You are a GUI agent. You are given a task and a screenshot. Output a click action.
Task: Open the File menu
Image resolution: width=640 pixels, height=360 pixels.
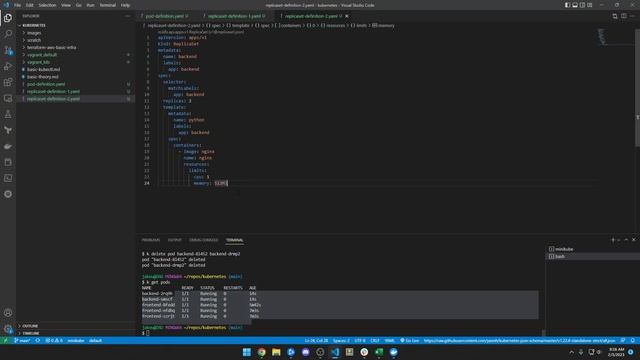pos(17,5)
